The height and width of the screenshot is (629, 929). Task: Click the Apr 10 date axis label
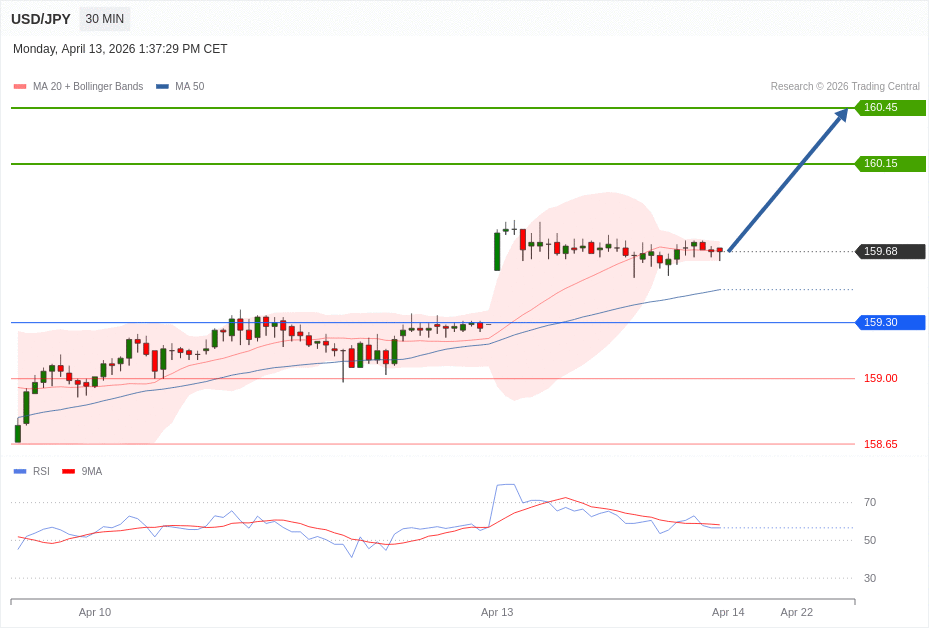pos(95,612)
